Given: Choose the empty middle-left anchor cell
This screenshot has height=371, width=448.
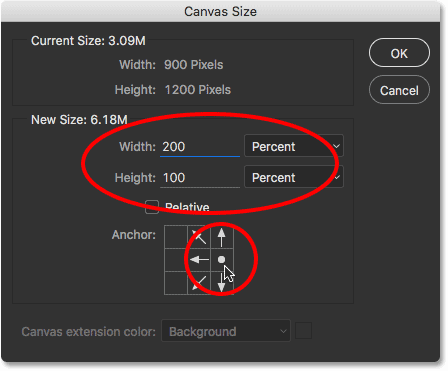Looking at the screenshot, I should point(176,260).
